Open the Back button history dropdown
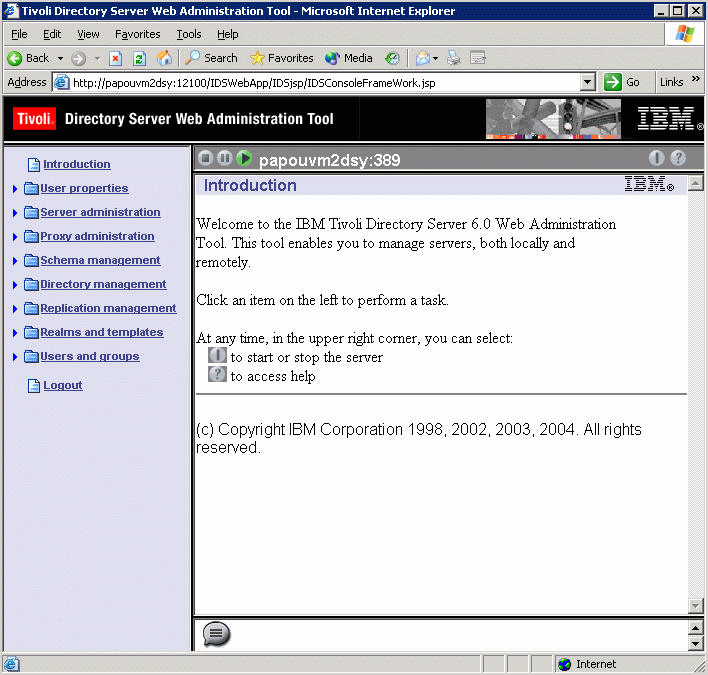 pos(60,58)
